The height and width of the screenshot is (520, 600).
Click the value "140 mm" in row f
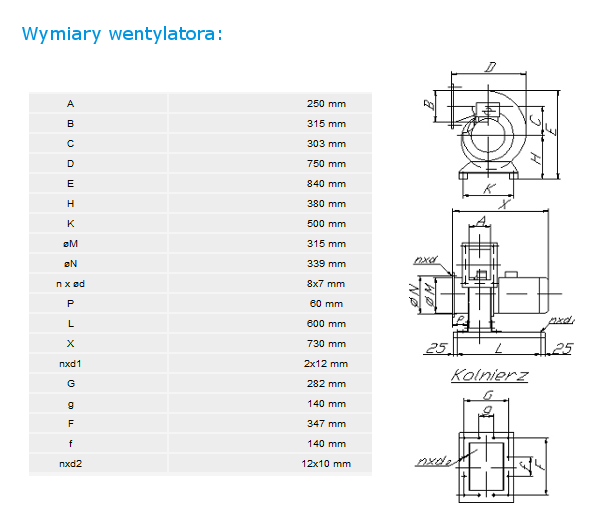326,443
